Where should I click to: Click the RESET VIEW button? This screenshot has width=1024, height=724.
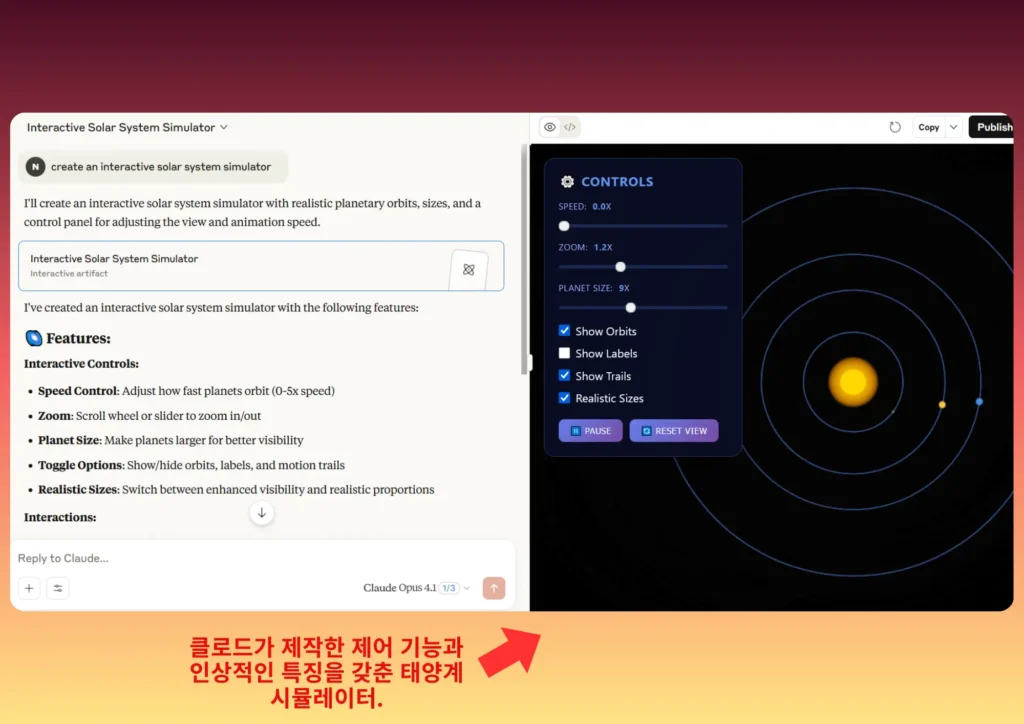pyautogui.click(x=673, y=430)
